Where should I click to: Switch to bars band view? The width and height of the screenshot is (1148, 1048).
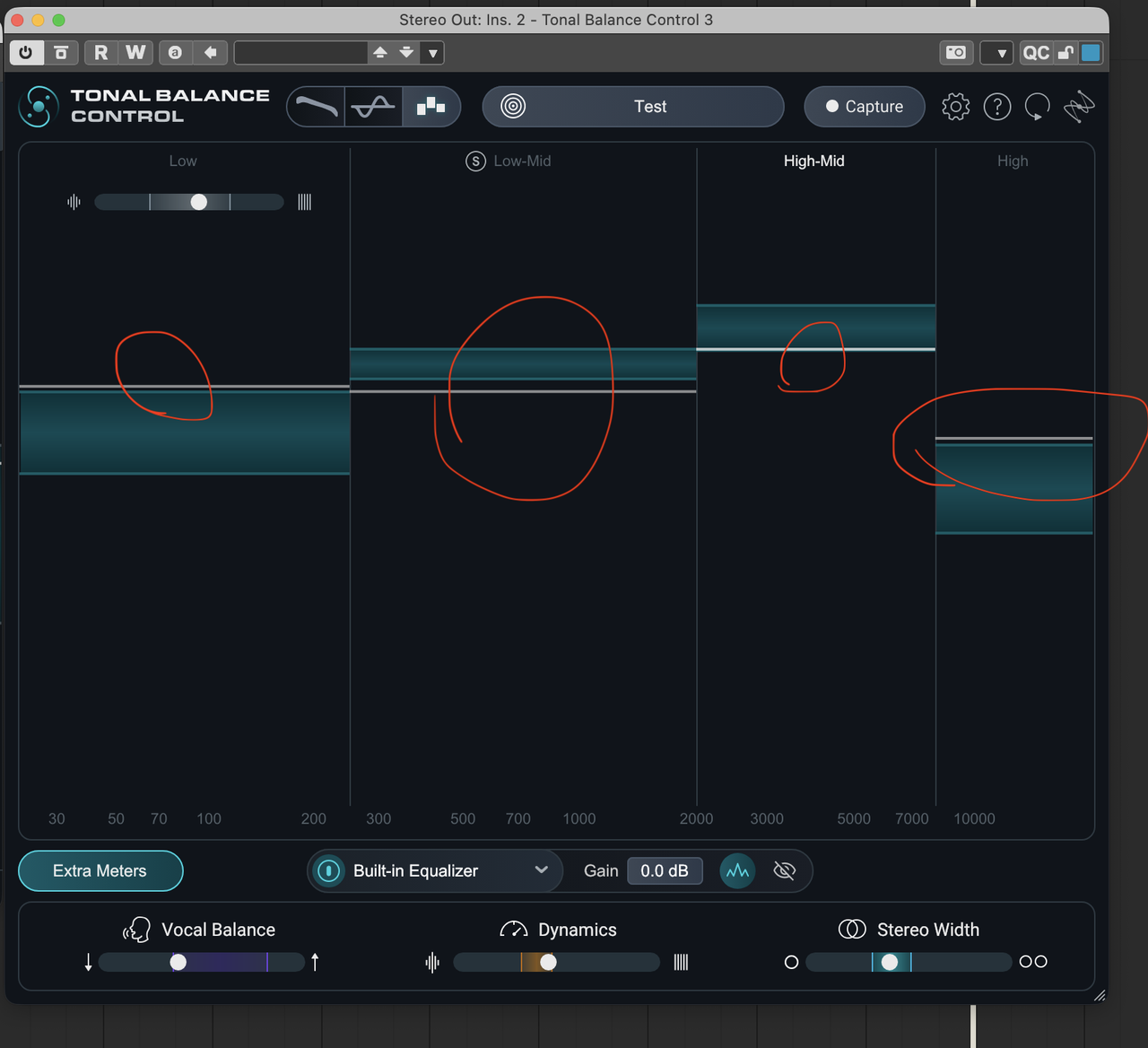coord(430,107)
